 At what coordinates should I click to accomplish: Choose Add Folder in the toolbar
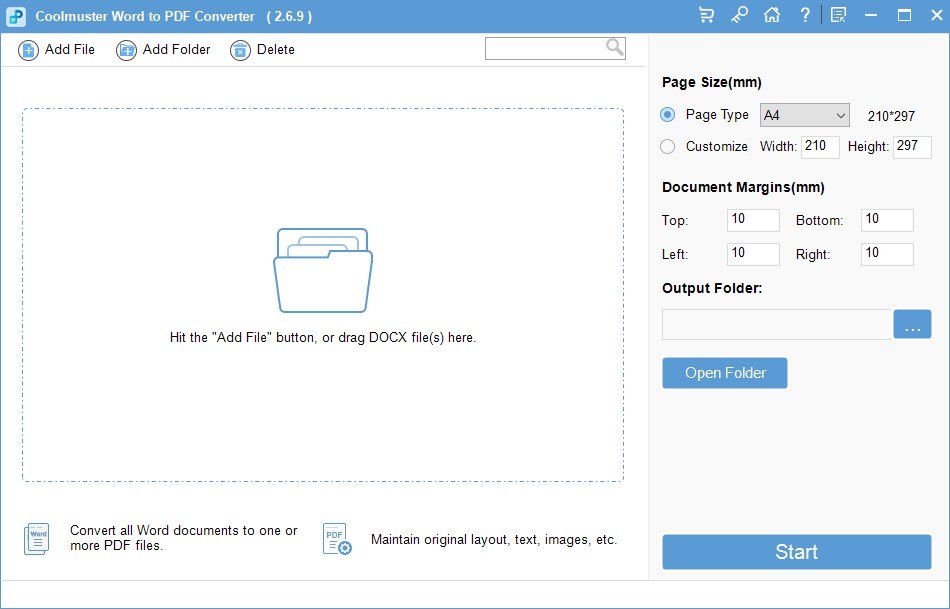point(164,50)
